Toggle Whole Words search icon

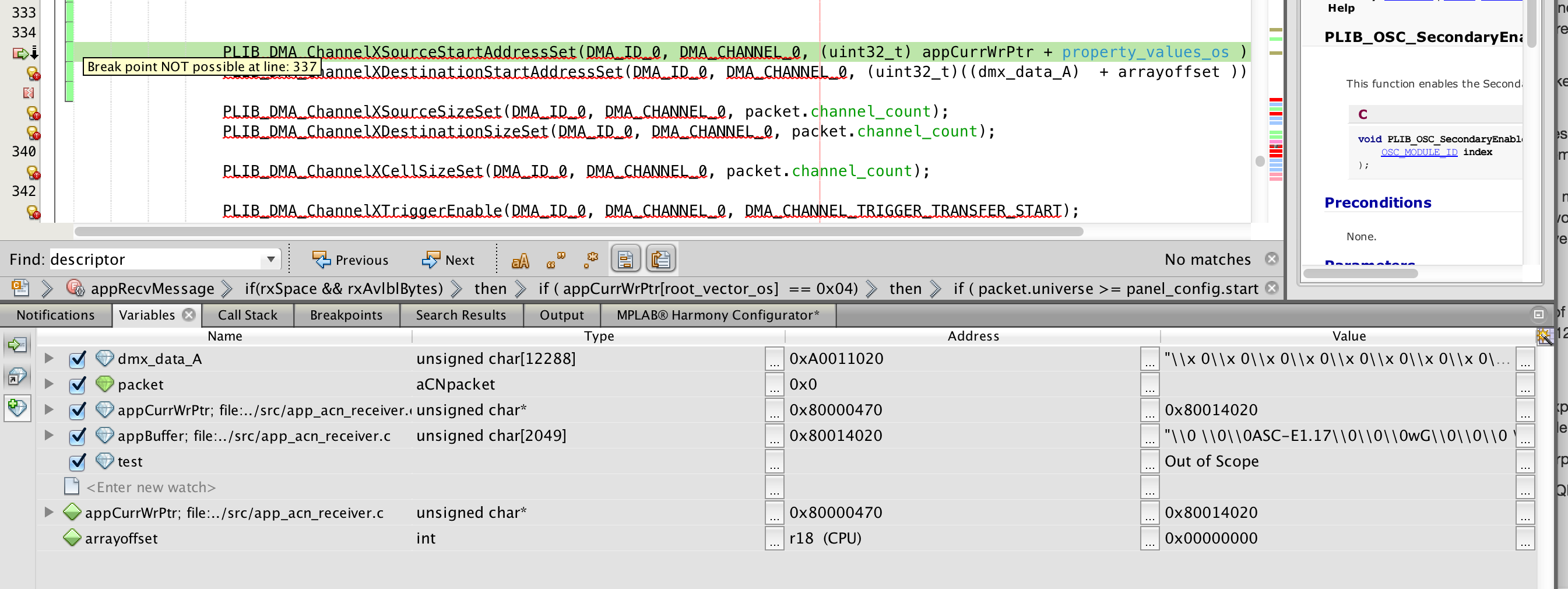(556, 260)
